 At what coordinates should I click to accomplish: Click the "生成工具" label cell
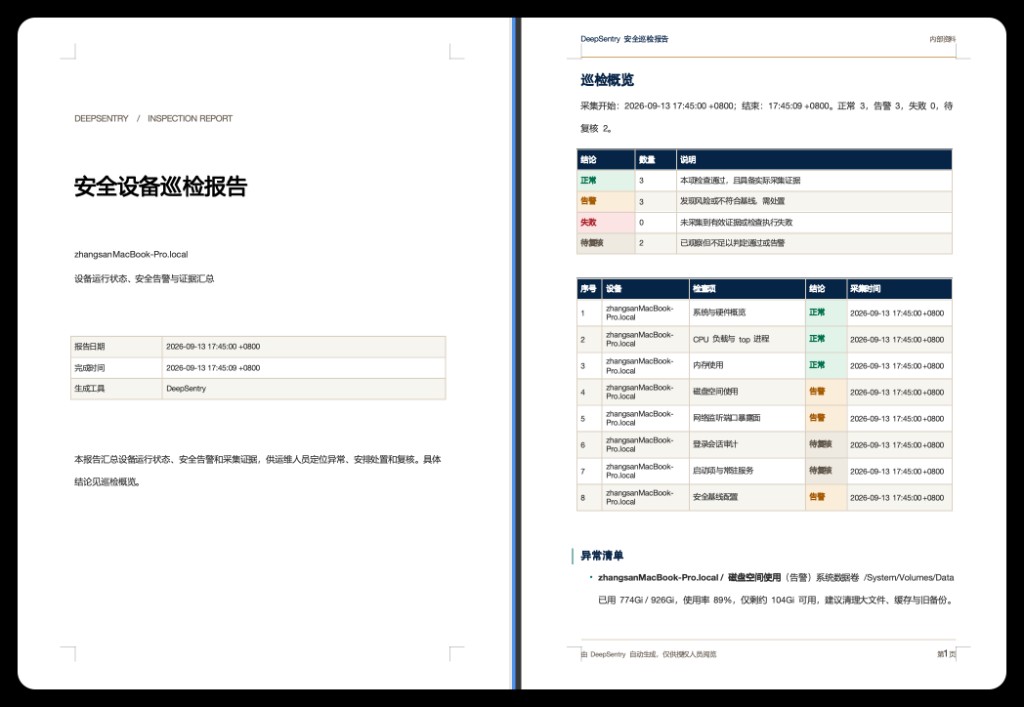(116, 388)
